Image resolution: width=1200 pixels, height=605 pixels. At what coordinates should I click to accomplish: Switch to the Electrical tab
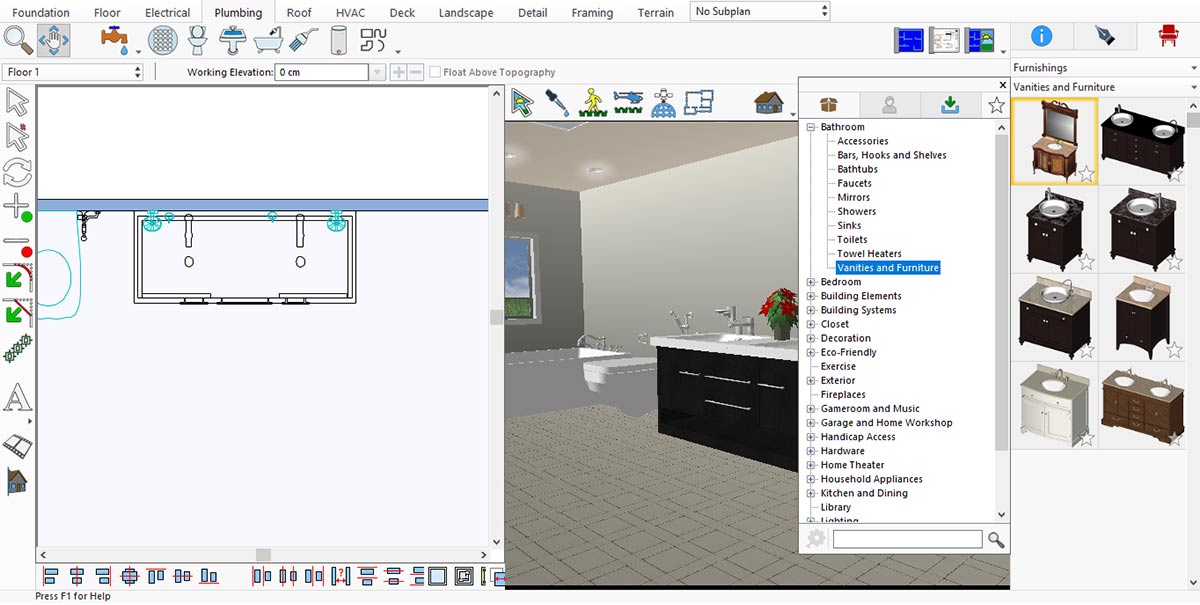pos(167,13)
